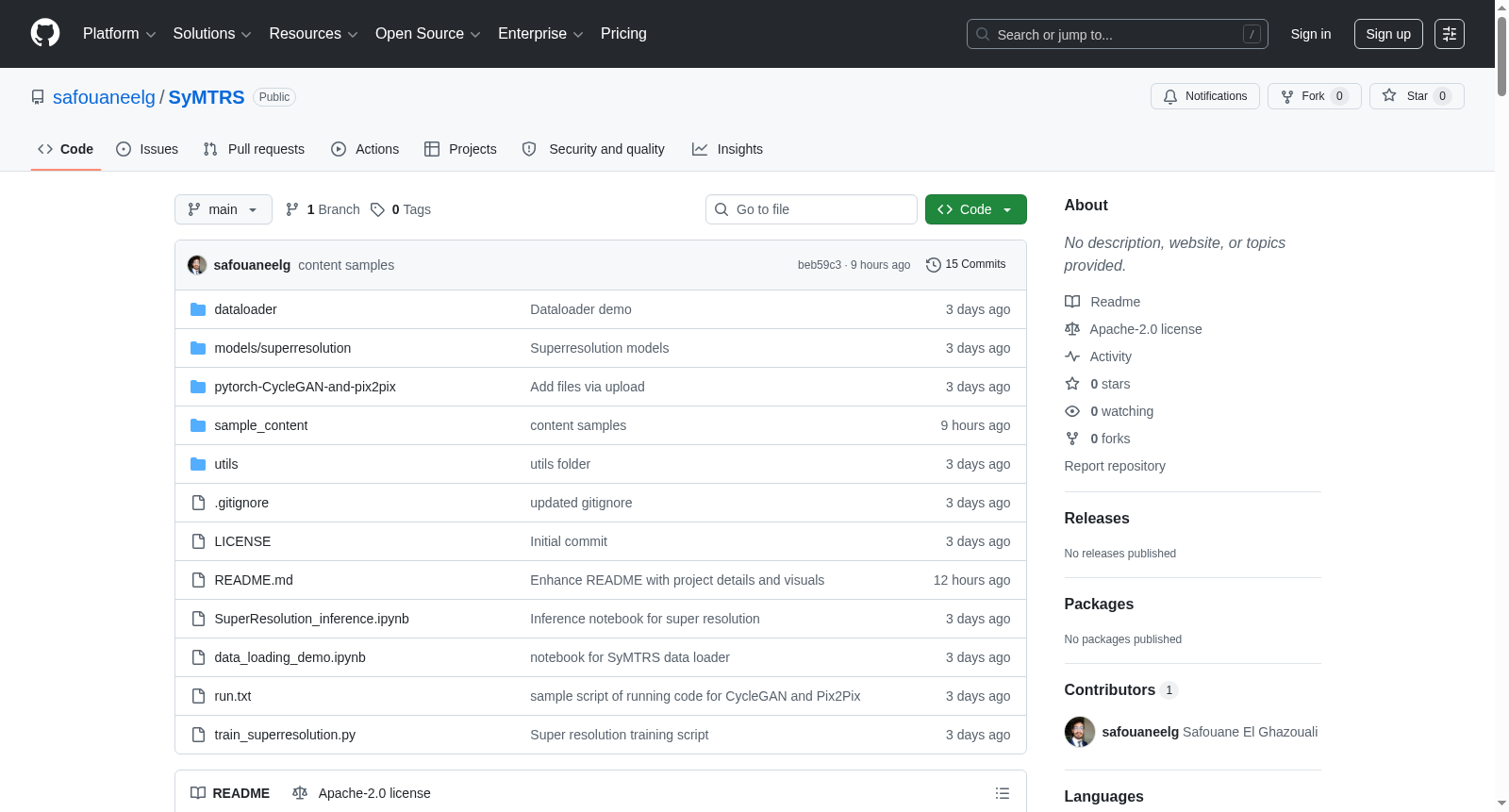1509x812 pixels.
Task: Click the Sign up button
Action: pos(1388,34)
